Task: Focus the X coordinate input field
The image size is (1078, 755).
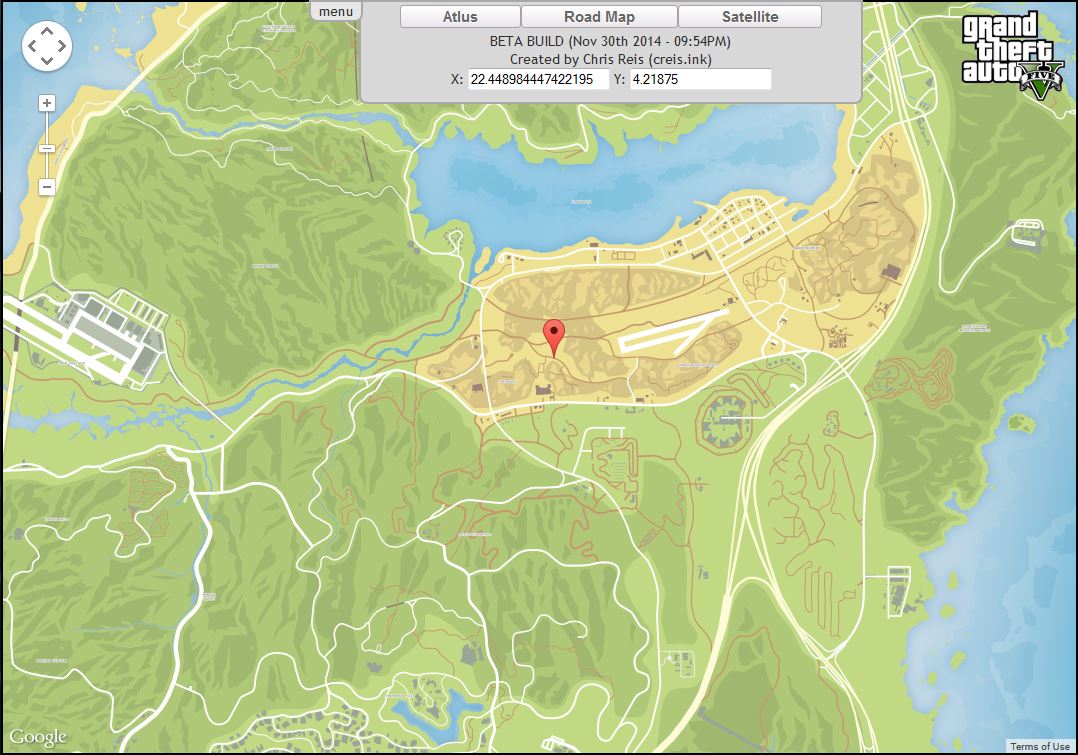Action: (x=538, y=79)
